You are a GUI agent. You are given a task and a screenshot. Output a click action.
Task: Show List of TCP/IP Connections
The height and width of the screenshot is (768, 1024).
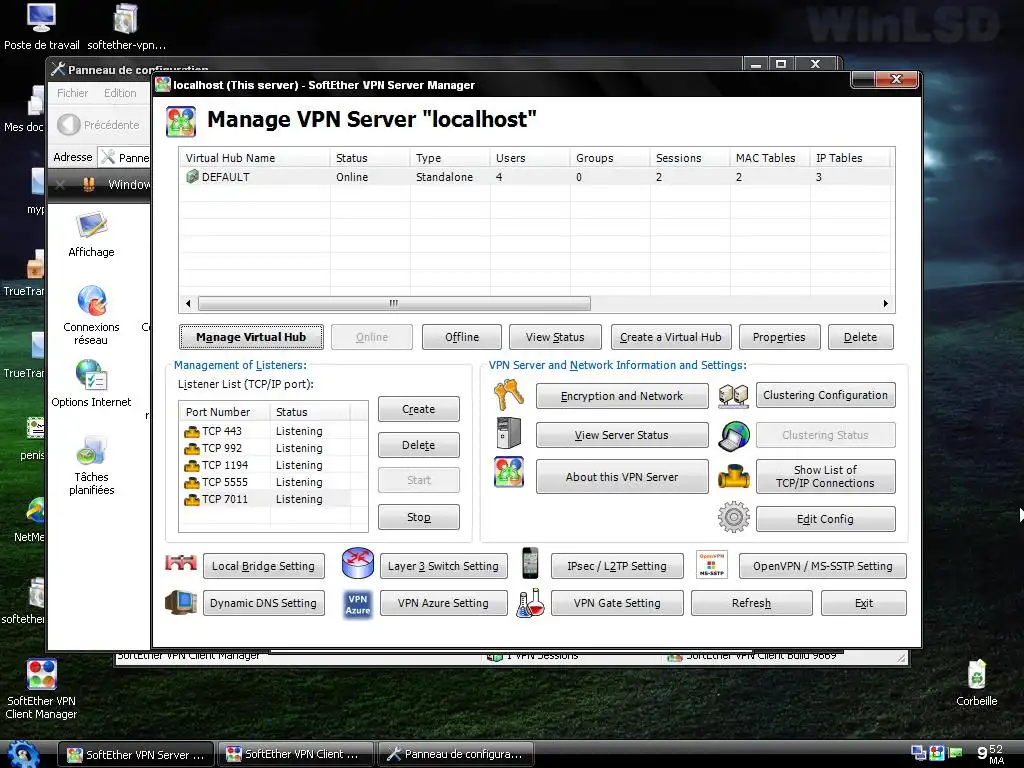[x=825, y=476]
